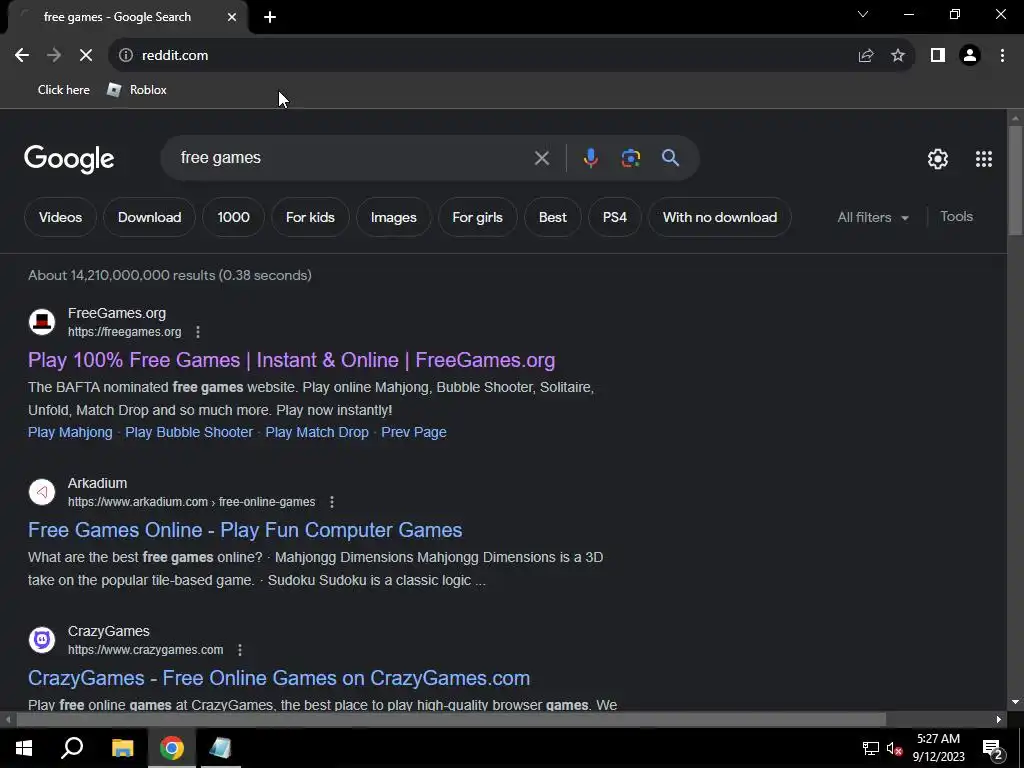Share this page icon in address bar
The image size is (1024, 768).
[866, 56]
